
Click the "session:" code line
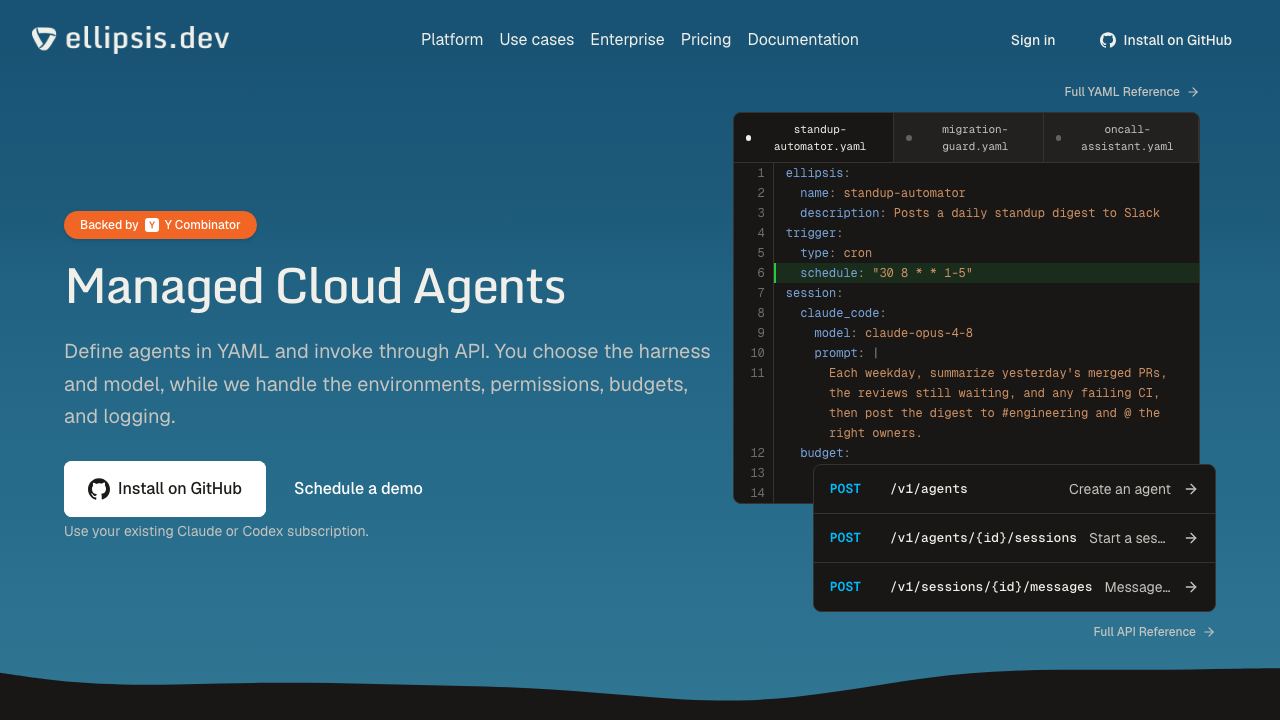[814, 293]
